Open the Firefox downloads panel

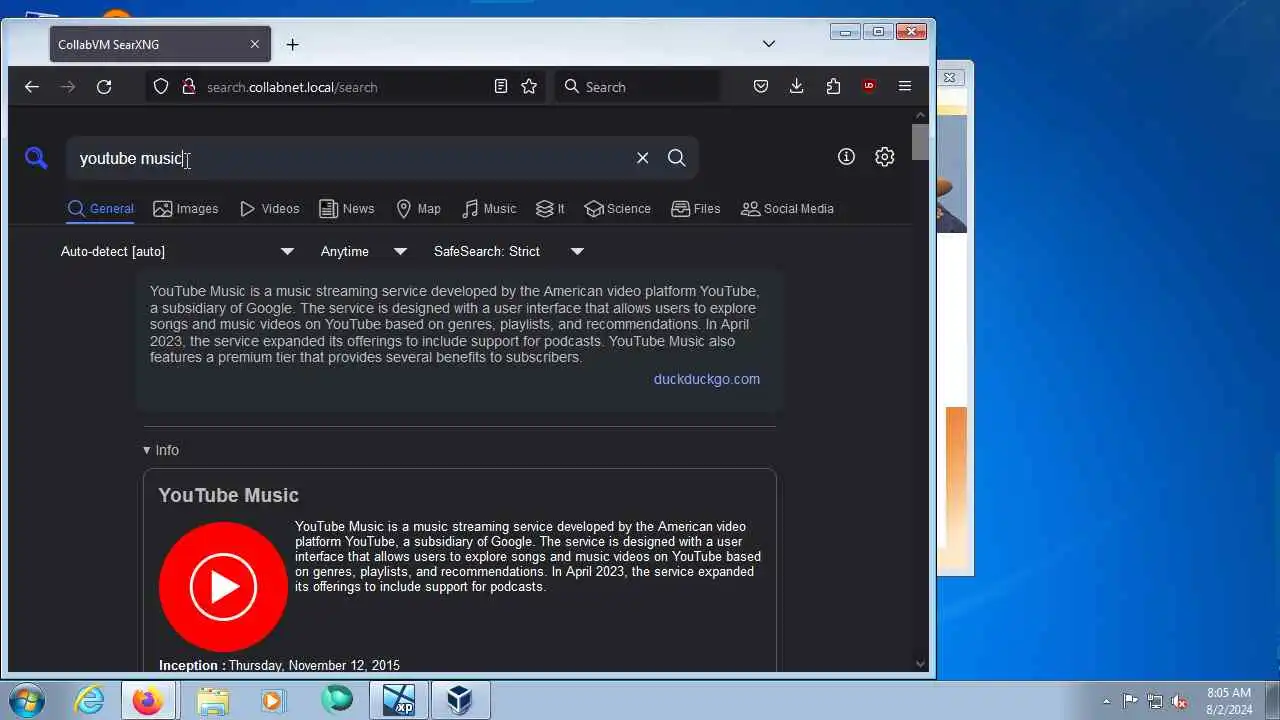pos(797,87)
